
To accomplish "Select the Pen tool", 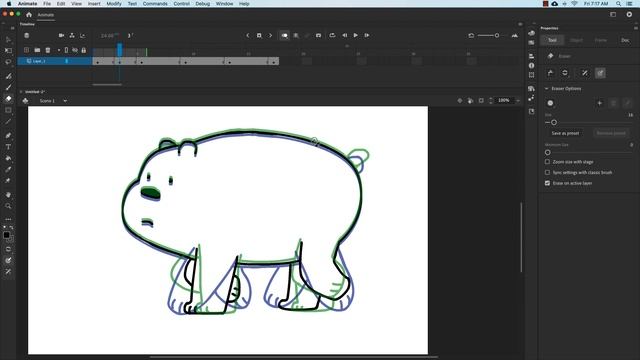I will tap(8, 136).
